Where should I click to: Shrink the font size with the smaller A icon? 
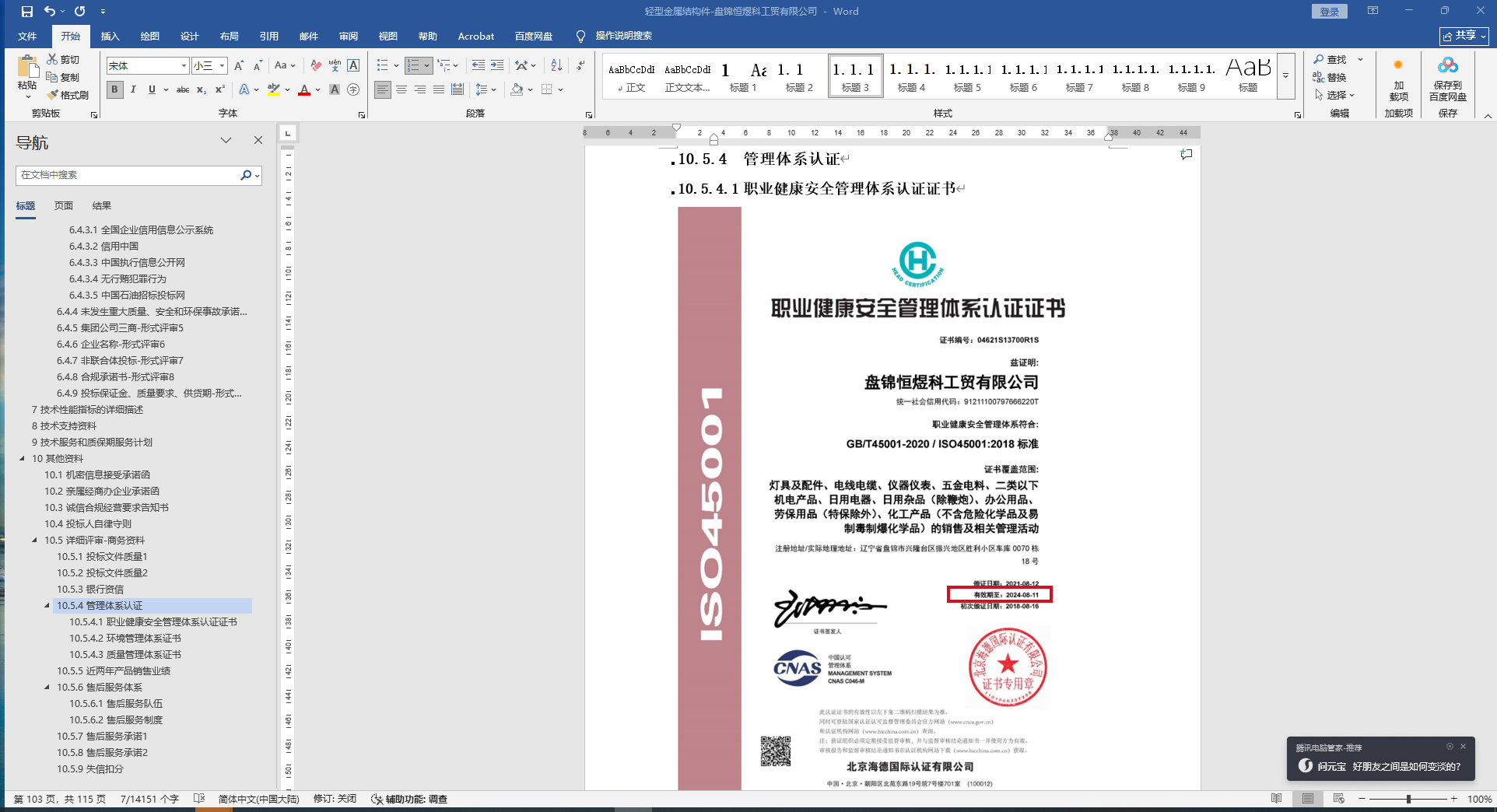click(258, 66)
